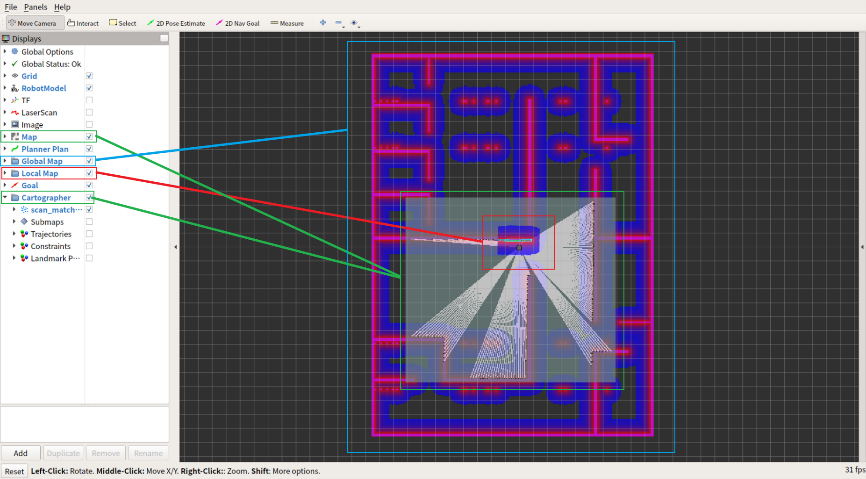Screen dimensions: 866x479
Task: Select the Measure tool
Action: tap(287, 23)
